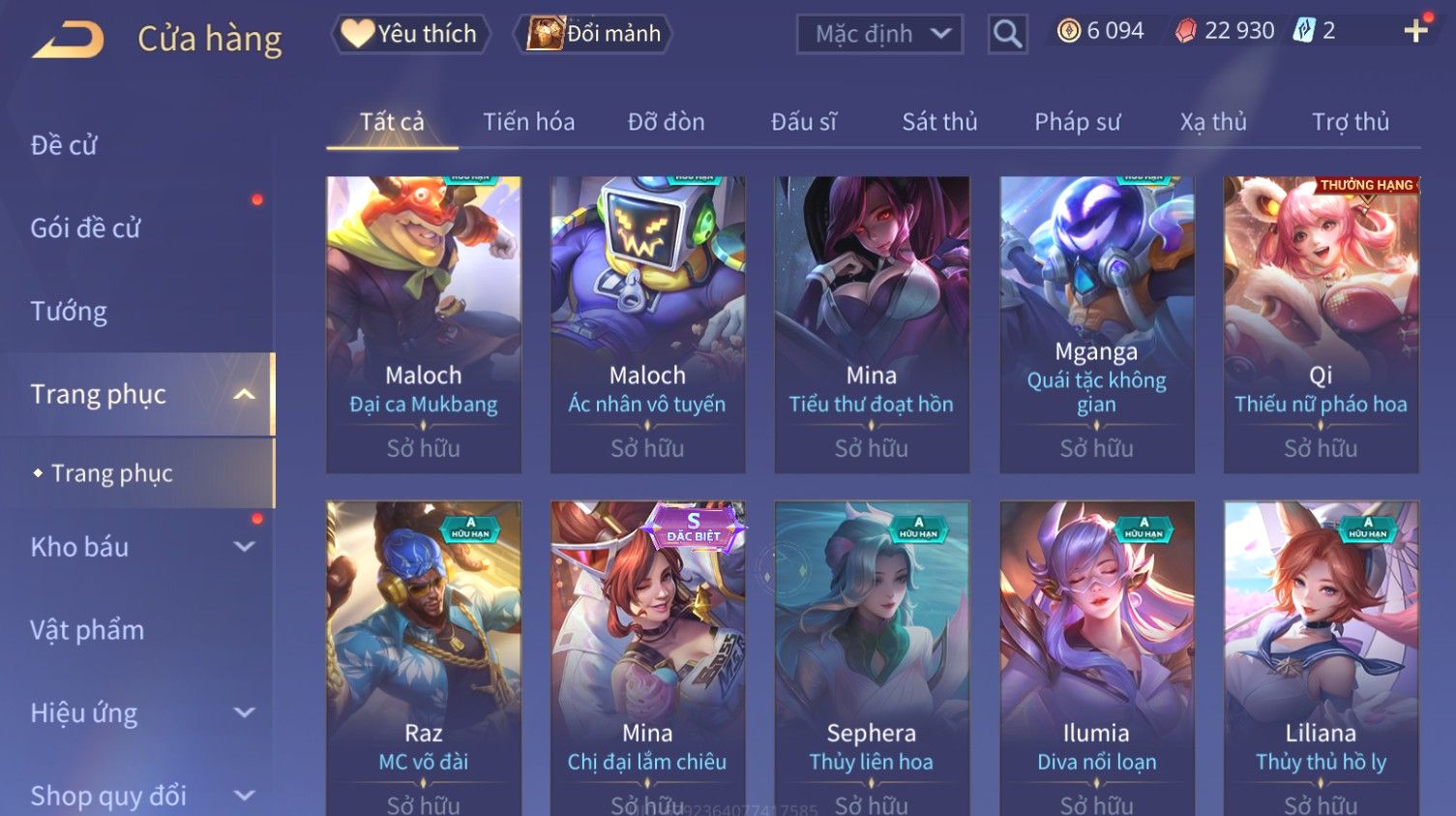Tap the blue voucher ticket icon
This screenshot has width=1456, height=816.
click(1303, 31)
